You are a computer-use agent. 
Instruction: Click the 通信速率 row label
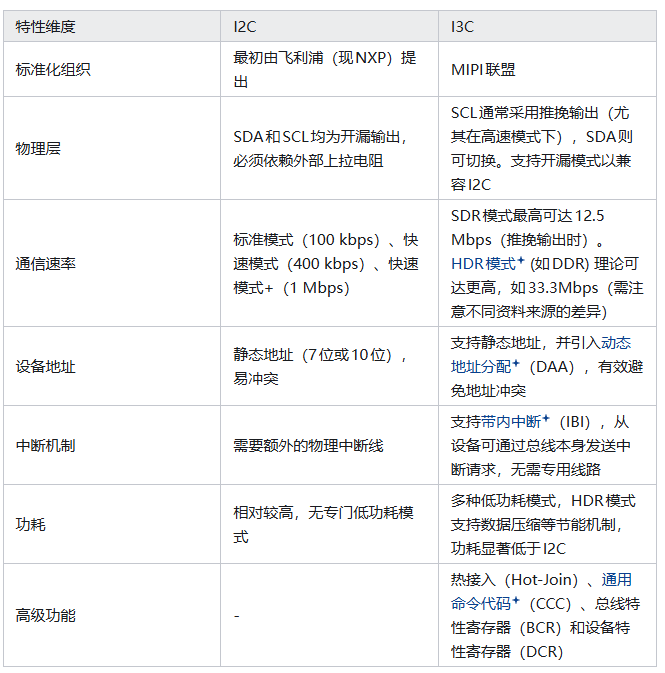pyautogui.click(x=45, y=264)
